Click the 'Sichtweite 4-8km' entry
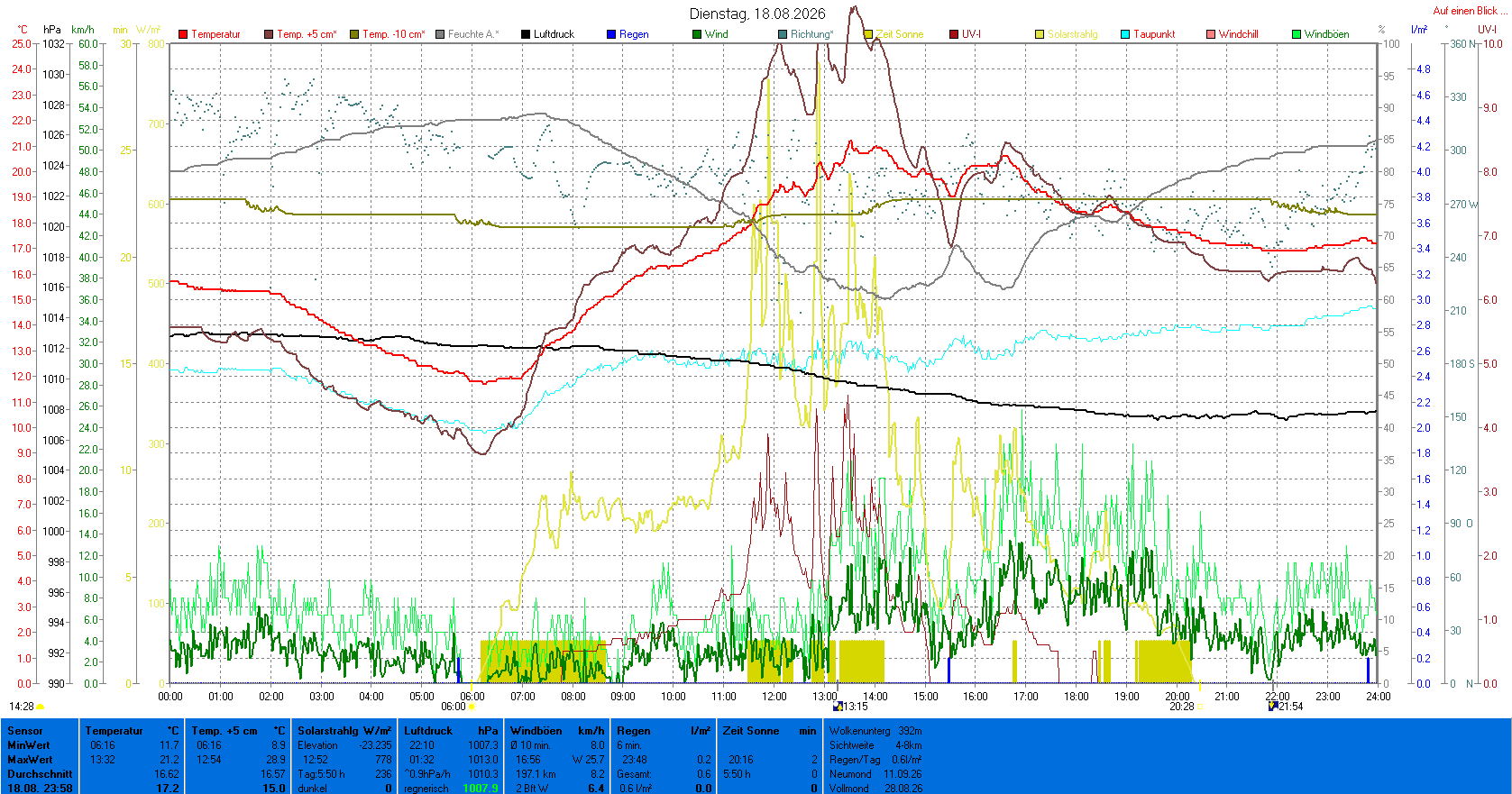The height and width of the screenshot is (794, 1512). coord(875,745)
